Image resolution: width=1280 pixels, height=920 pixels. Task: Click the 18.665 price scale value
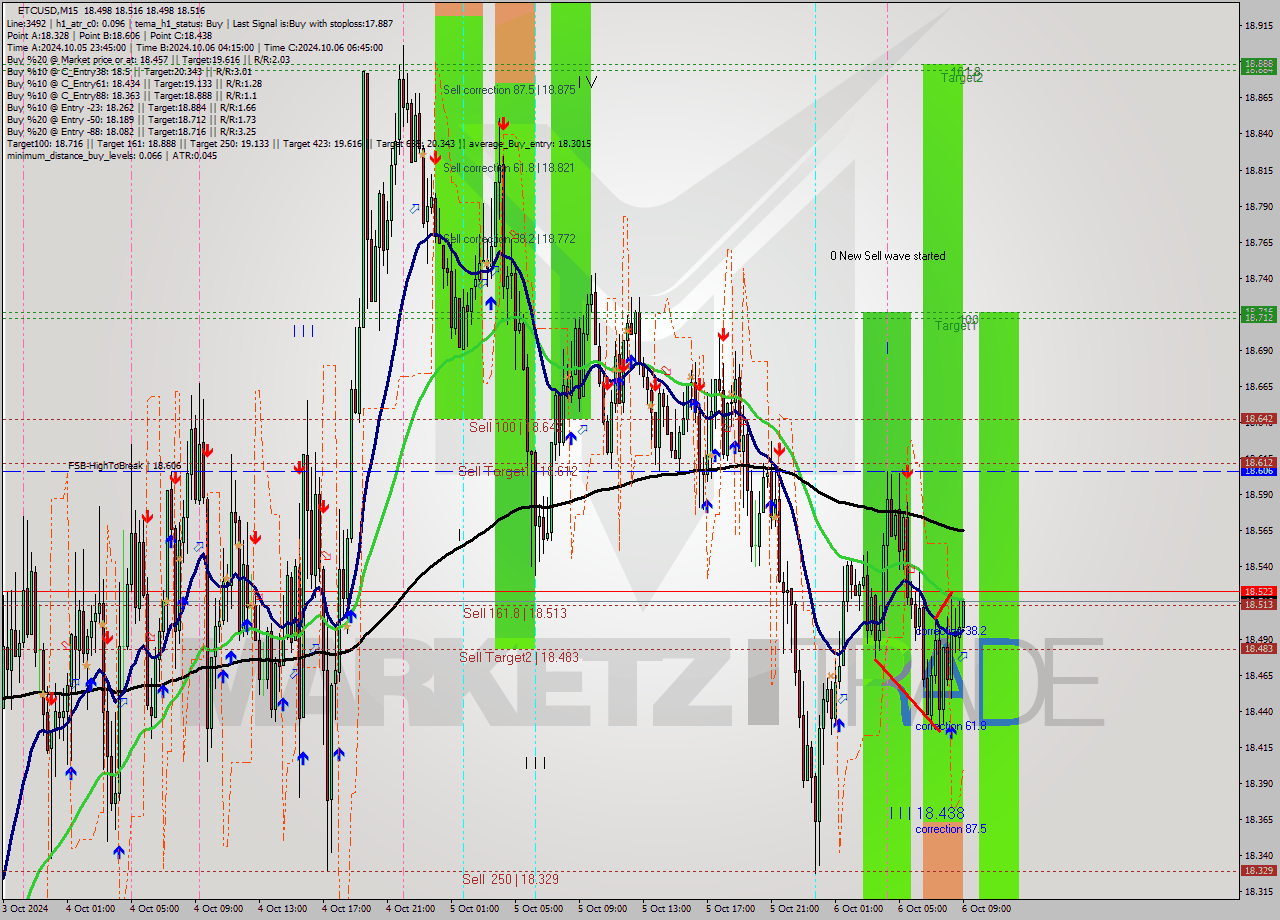point(1258,386)
